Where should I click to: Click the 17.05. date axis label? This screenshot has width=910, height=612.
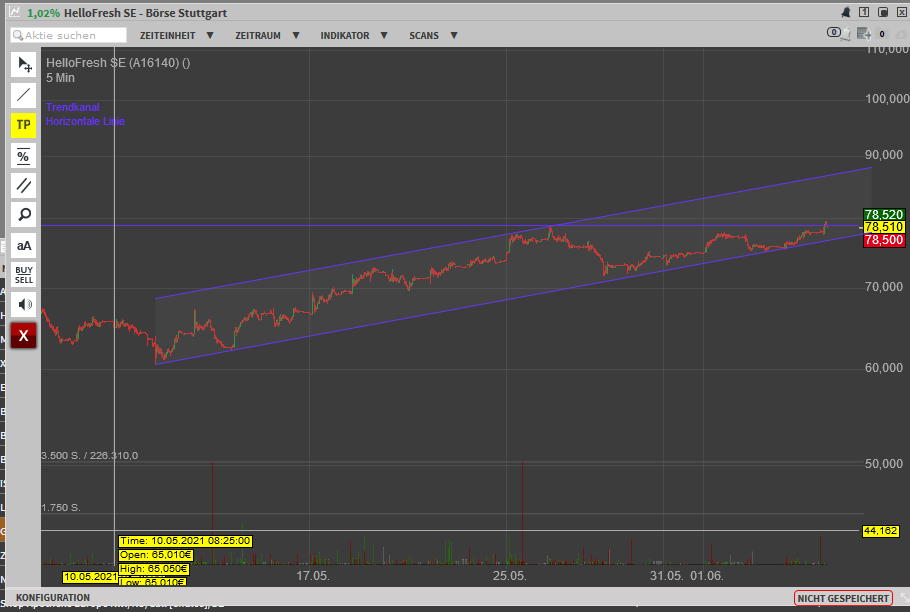click(313, 576)
